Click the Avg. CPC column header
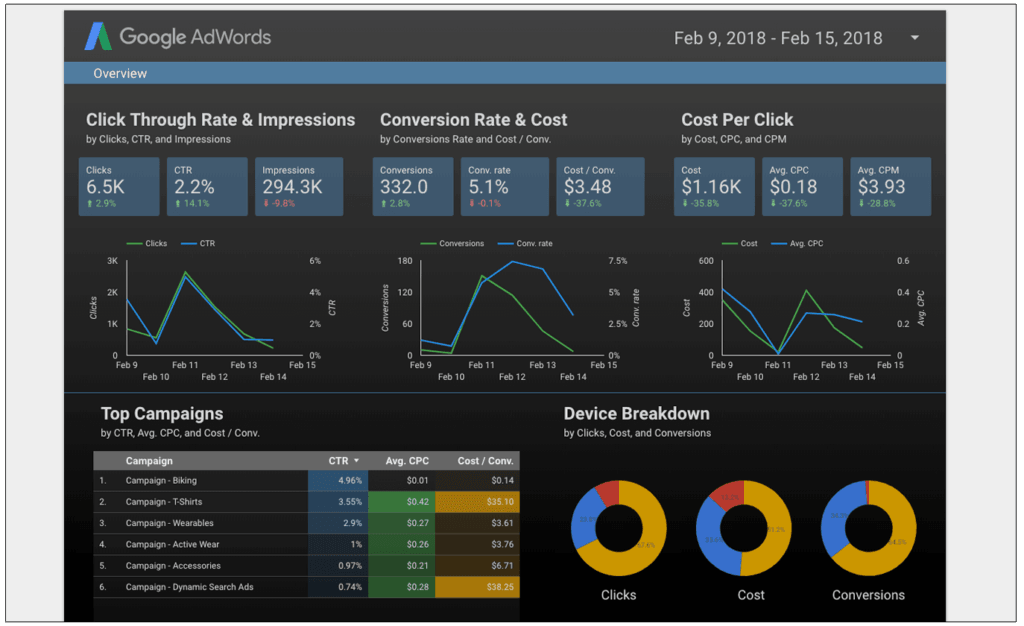1024x626 pixels. point(407,461)
